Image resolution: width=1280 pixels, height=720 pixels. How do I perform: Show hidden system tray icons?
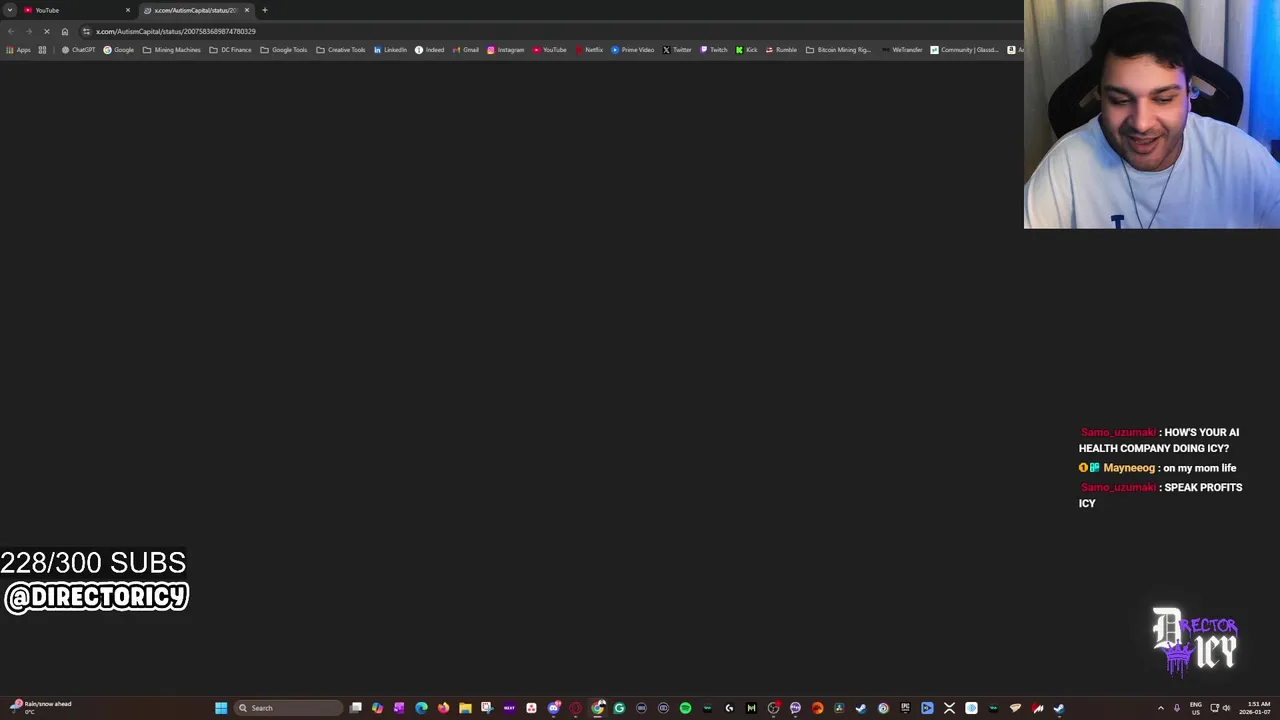[1161, 708]
